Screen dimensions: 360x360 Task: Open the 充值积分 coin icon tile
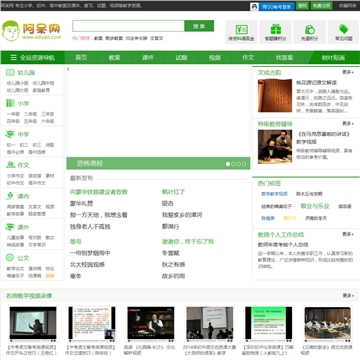(310, 32)
